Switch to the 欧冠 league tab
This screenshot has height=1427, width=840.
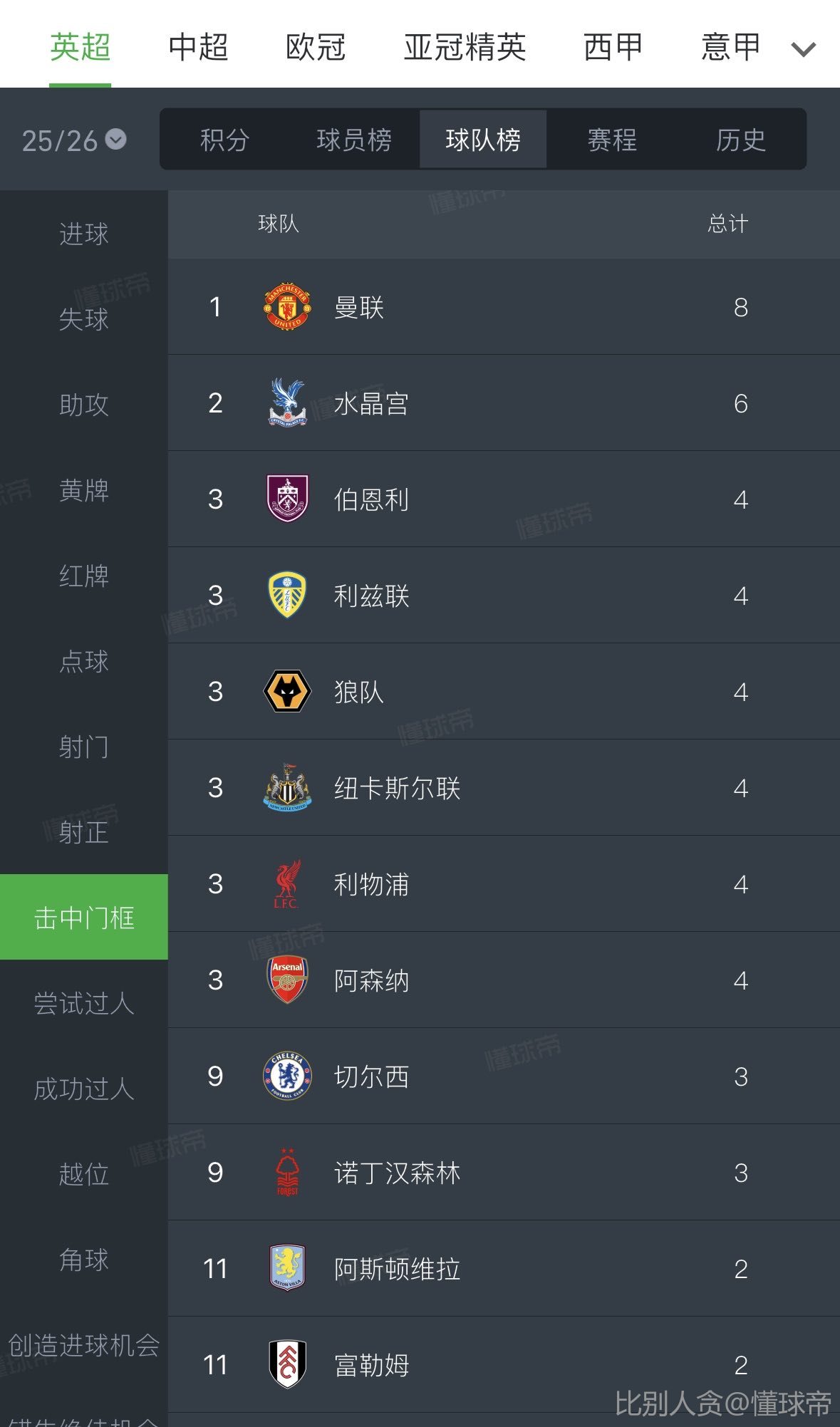coord(316,48)
